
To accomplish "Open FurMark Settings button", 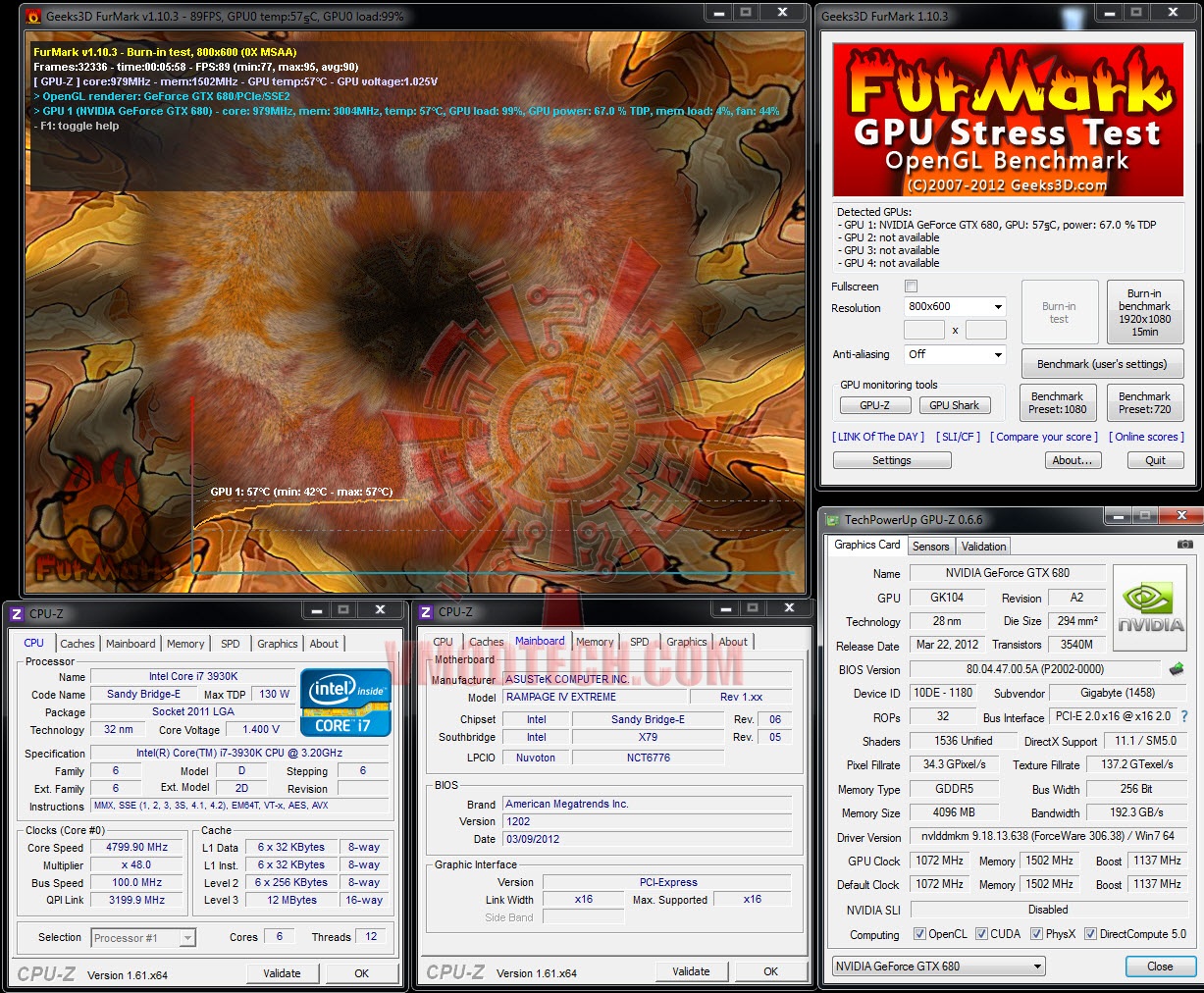I will (892, 460).
